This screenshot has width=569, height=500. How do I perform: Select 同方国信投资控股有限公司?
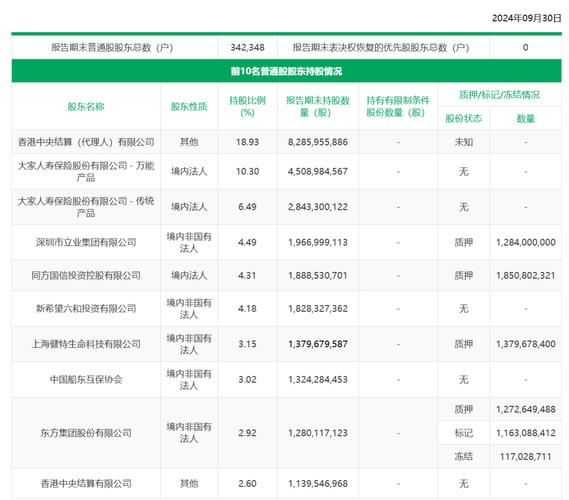[86, 275]
